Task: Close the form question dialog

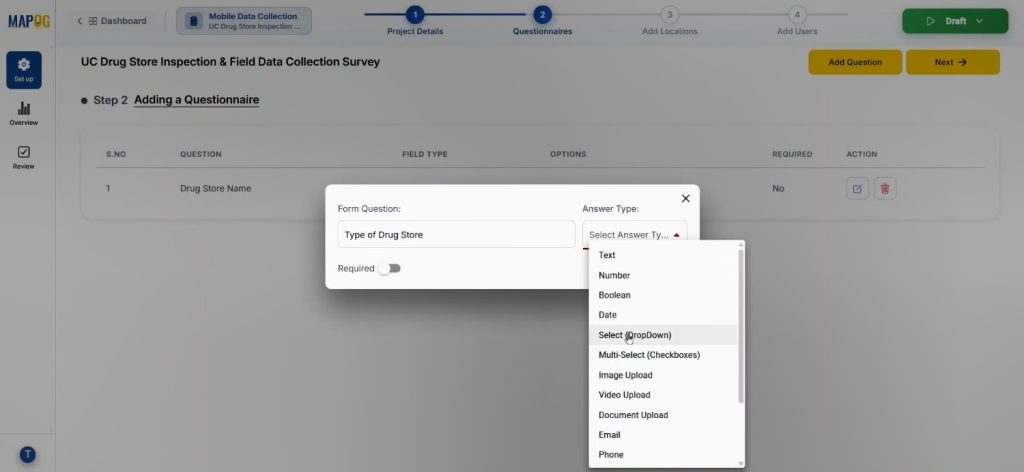Action: pyautogui.click(x=686, y=198)
